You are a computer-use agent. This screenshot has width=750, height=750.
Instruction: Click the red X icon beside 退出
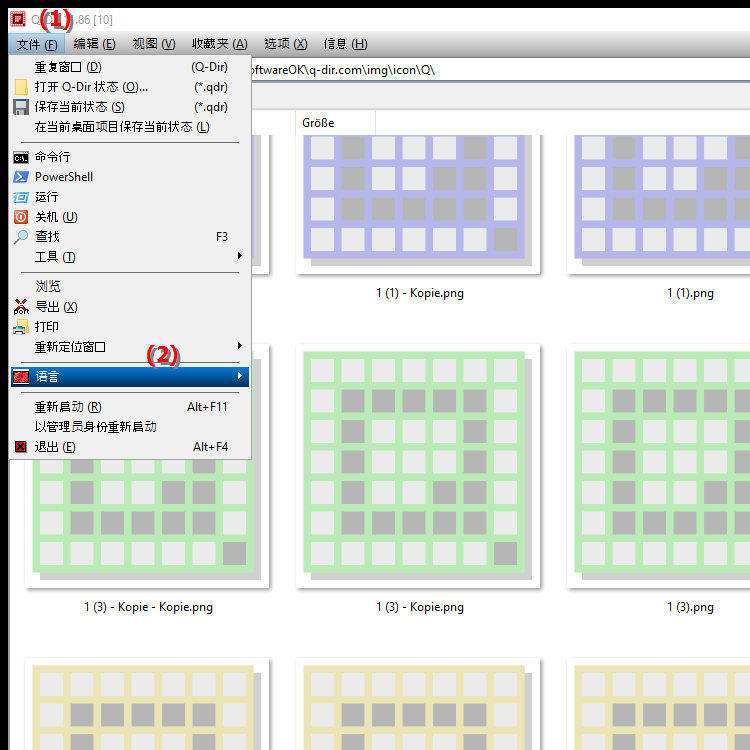pyautogui.click(x=21, y=447)
